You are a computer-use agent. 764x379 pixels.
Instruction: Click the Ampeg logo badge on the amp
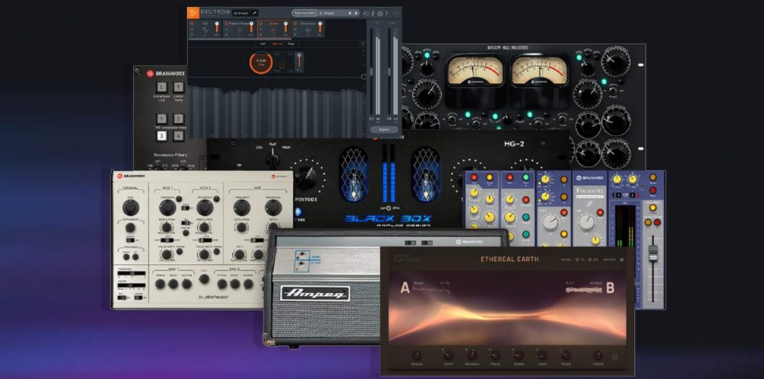pyautogui.click(x=315, y=293)
